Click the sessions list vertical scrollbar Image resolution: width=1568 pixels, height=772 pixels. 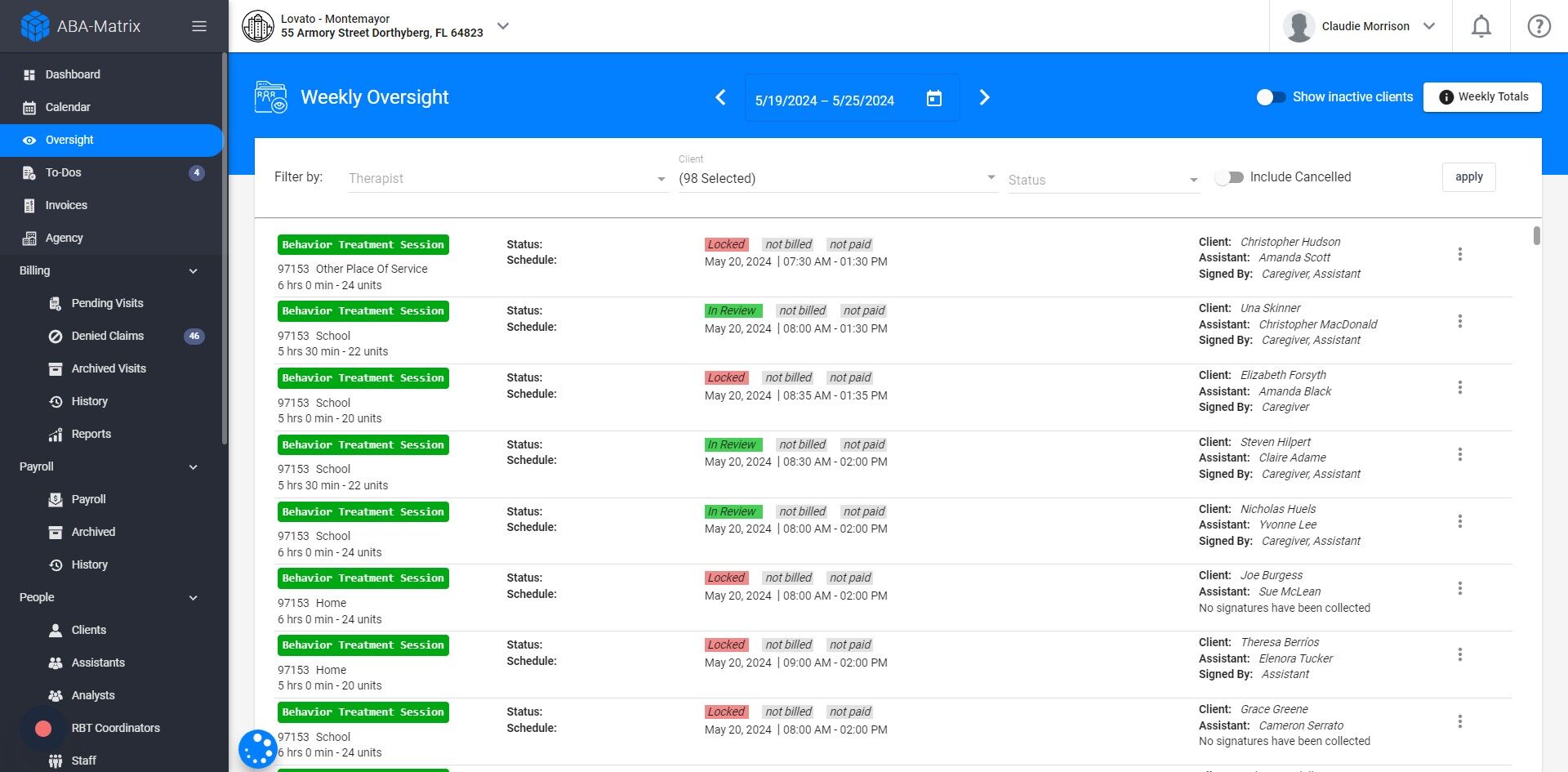click(1536, 236)
